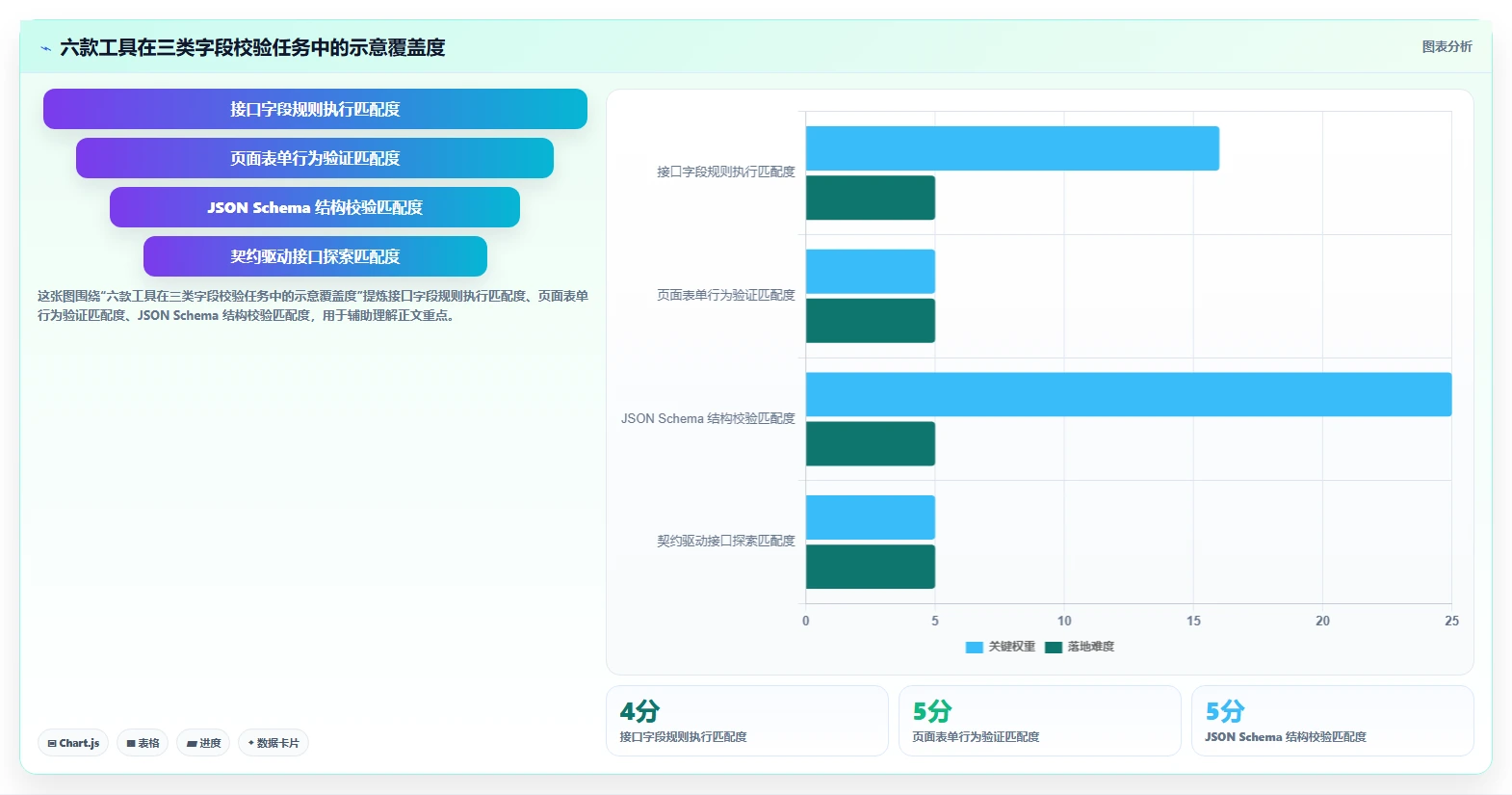The image size is (1512, 795).
Task: Click blue bar for 页面表单行为验证匹配度
Action: pos(871,272)
